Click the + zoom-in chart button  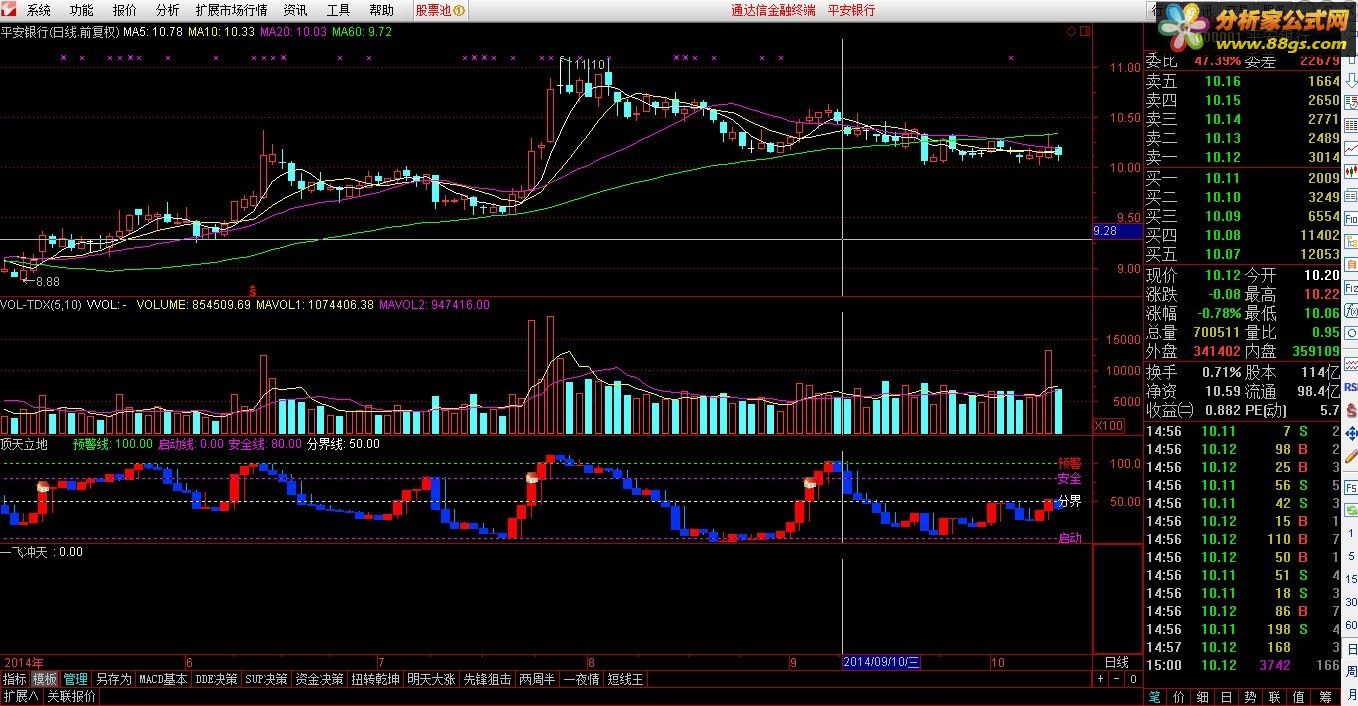point(1099,679)
